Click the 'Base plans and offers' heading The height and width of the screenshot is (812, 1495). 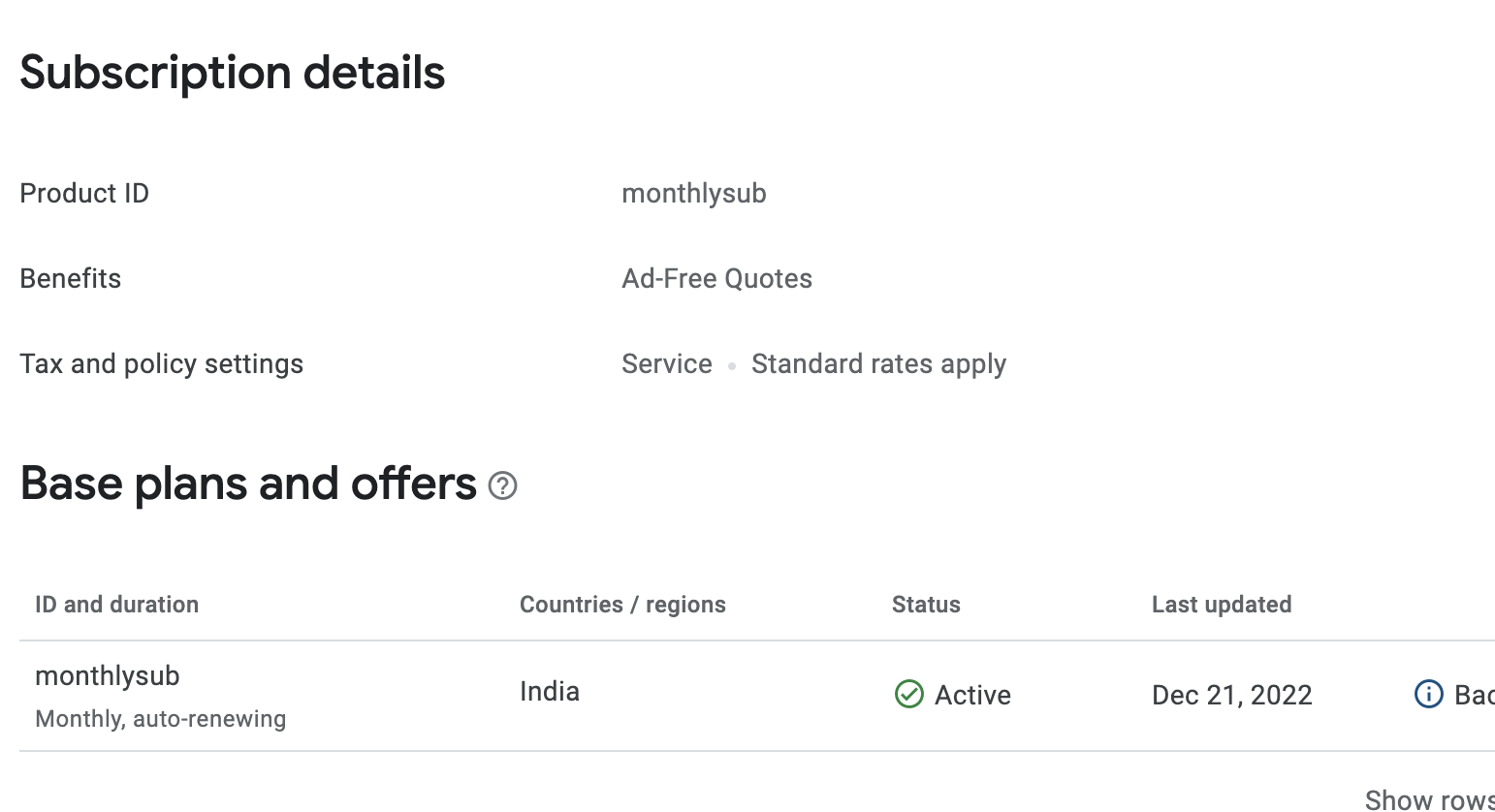coord(248,484)
